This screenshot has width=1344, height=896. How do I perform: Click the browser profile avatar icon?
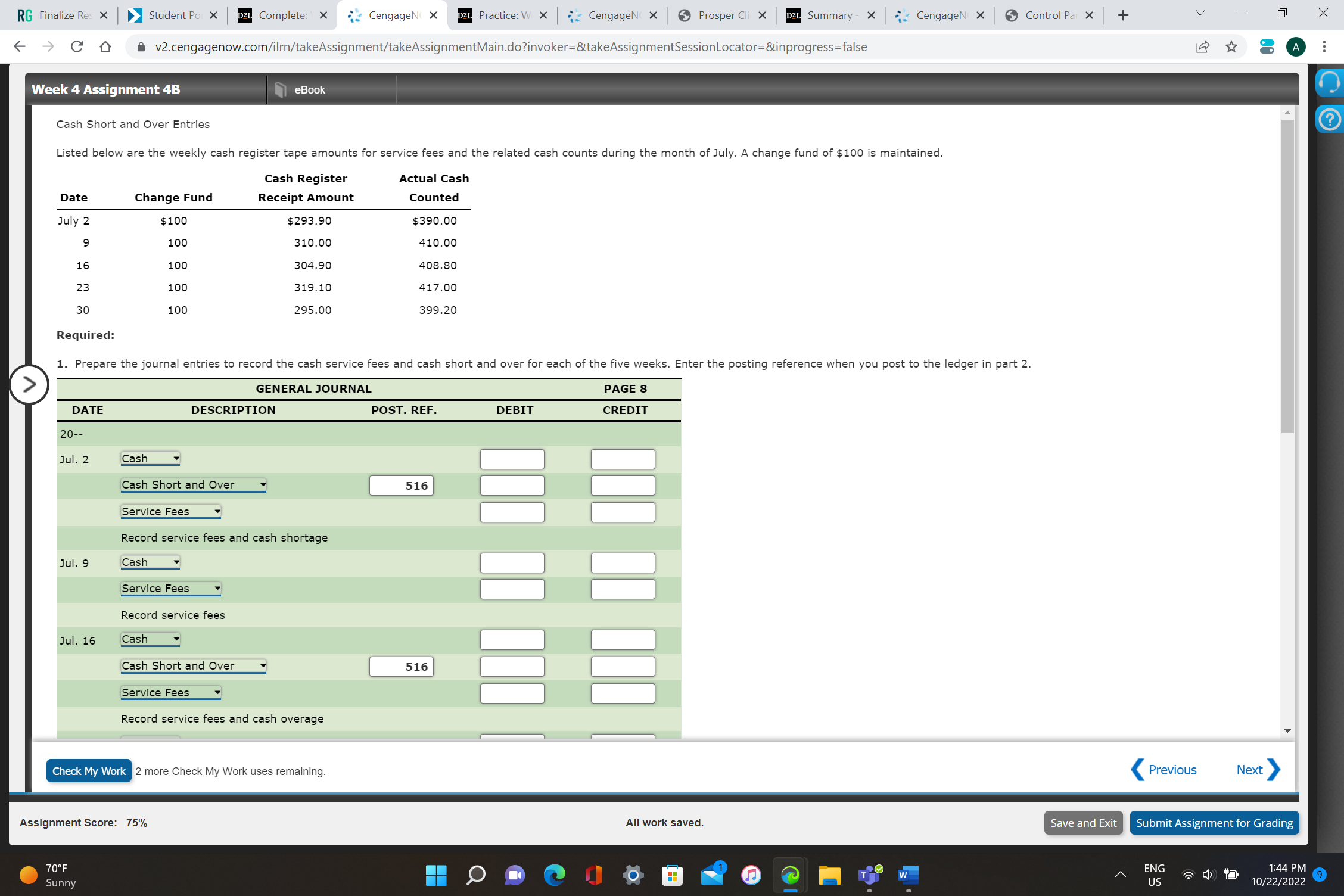(x=1297, y=46)
